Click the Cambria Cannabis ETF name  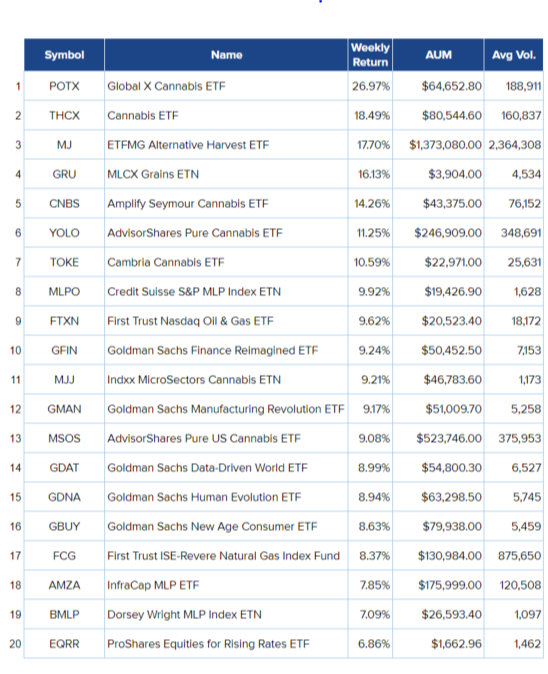(165, 262)
